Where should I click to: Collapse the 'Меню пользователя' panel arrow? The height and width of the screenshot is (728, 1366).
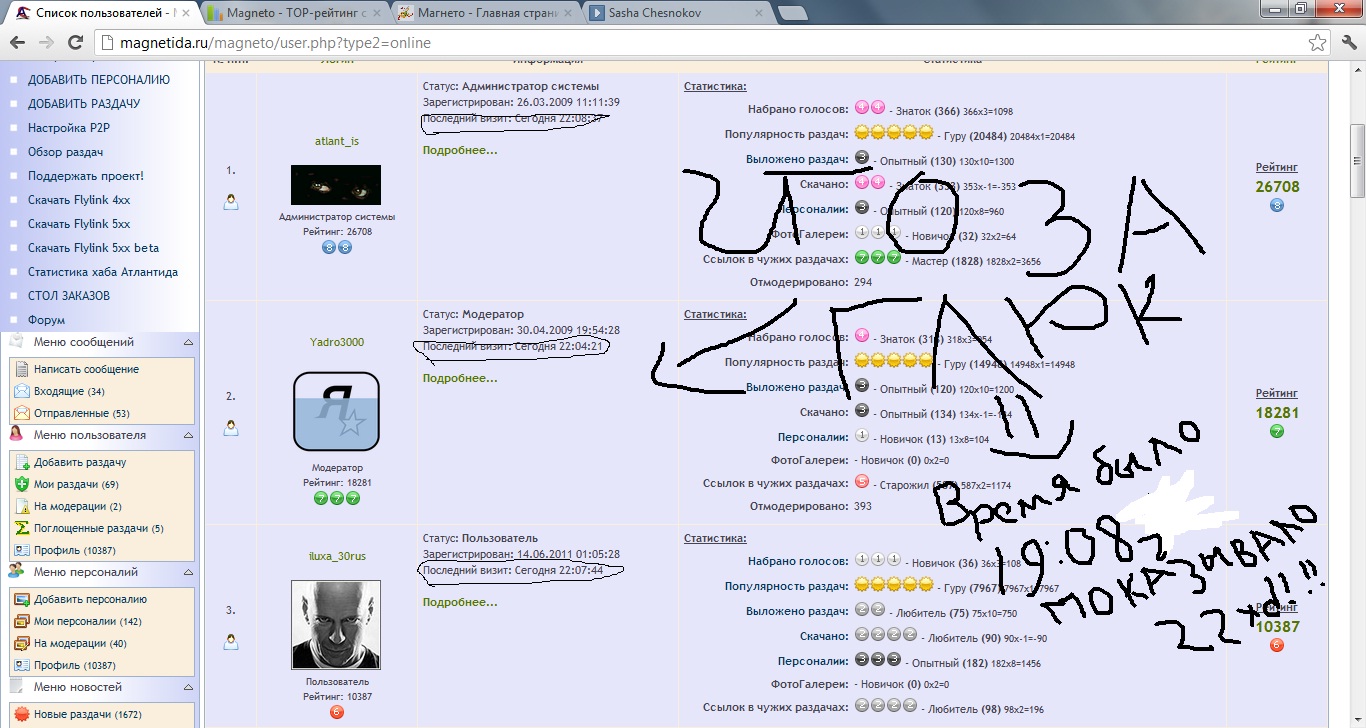(188, 436)
